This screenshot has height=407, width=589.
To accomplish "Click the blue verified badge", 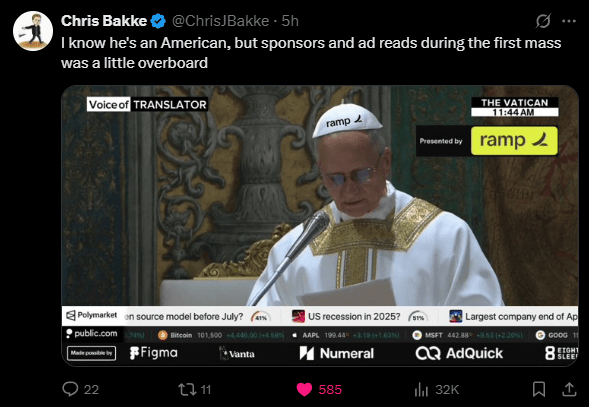I will tap(158, 21).
